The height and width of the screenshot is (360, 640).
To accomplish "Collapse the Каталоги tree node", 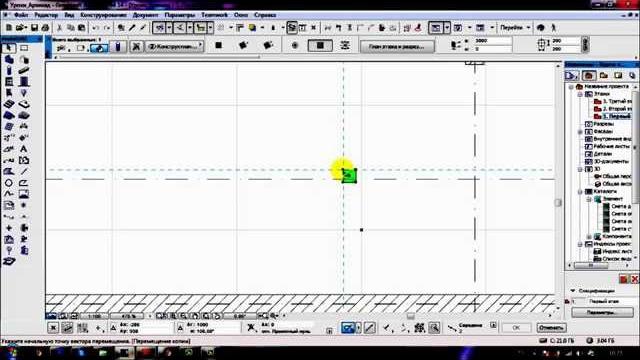I will pyautogui.click(x=580, y=191).
